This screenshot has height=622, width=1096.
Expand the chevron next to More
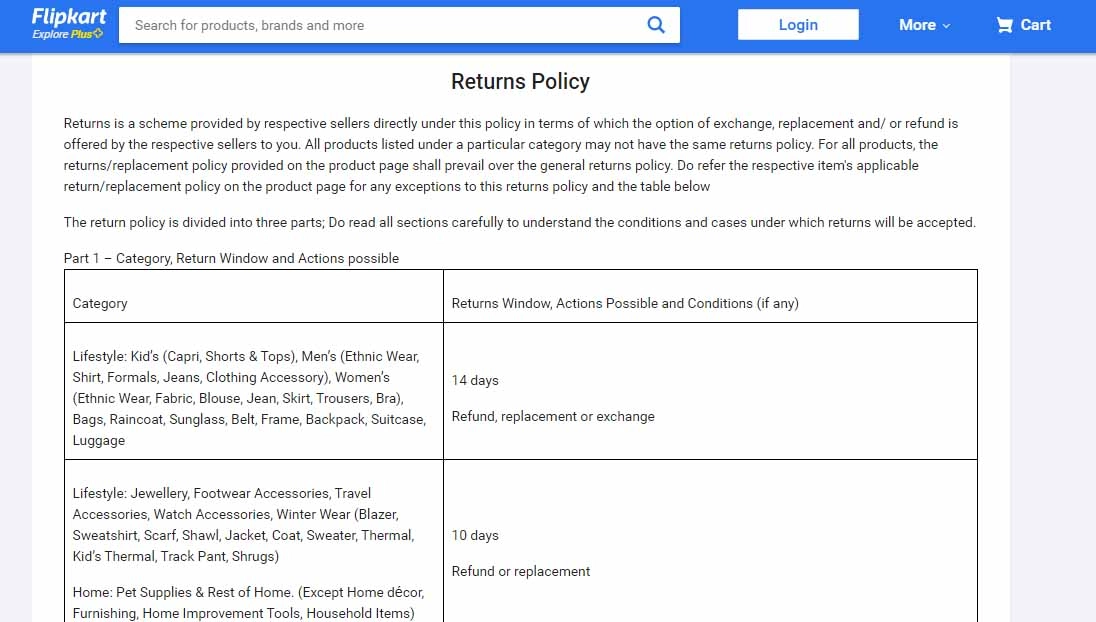point(944,26)
